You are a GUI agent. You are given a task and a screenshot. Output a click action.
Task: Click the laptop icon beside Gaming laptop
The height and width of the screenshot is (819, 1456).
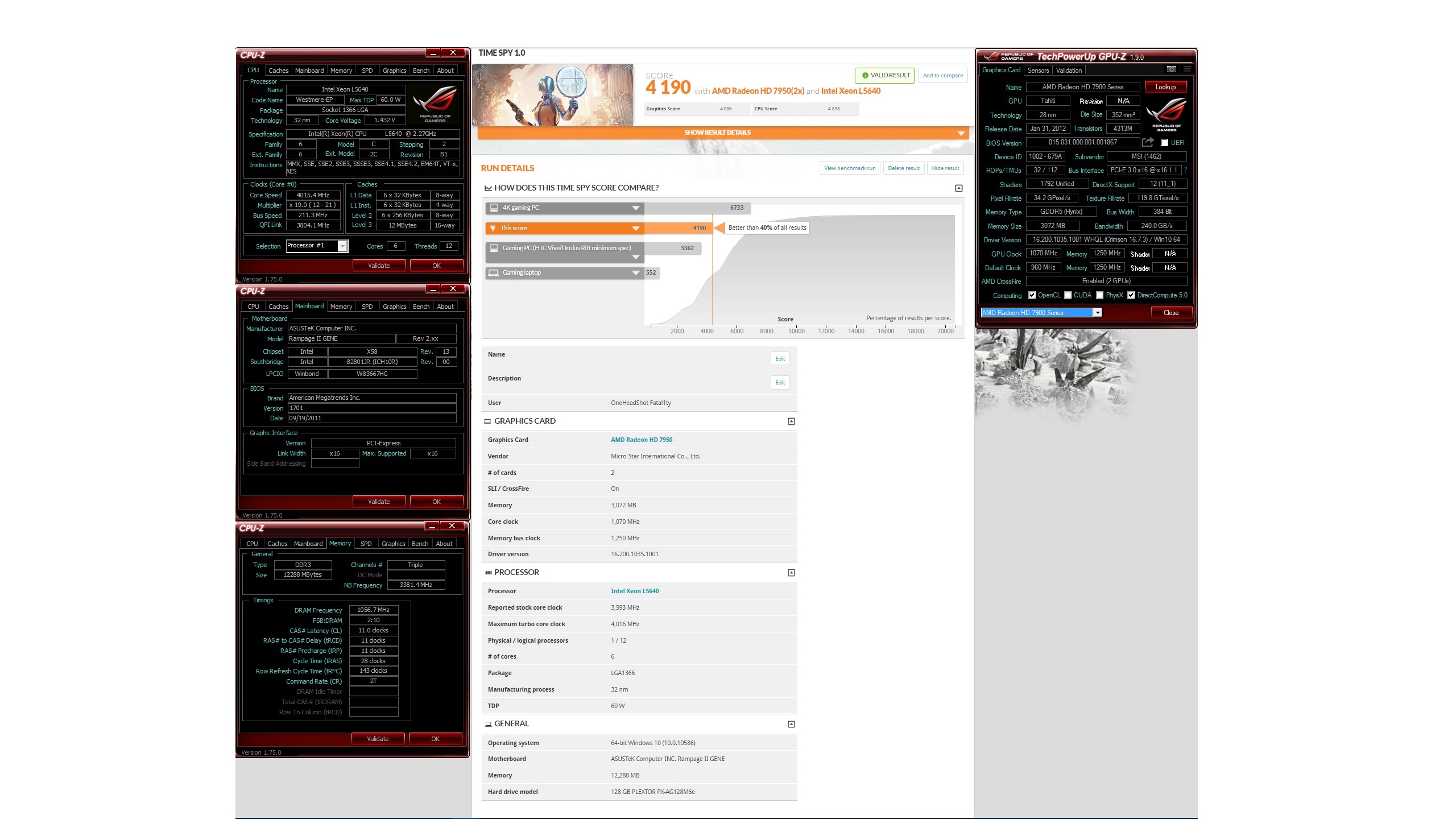[494, 272]
